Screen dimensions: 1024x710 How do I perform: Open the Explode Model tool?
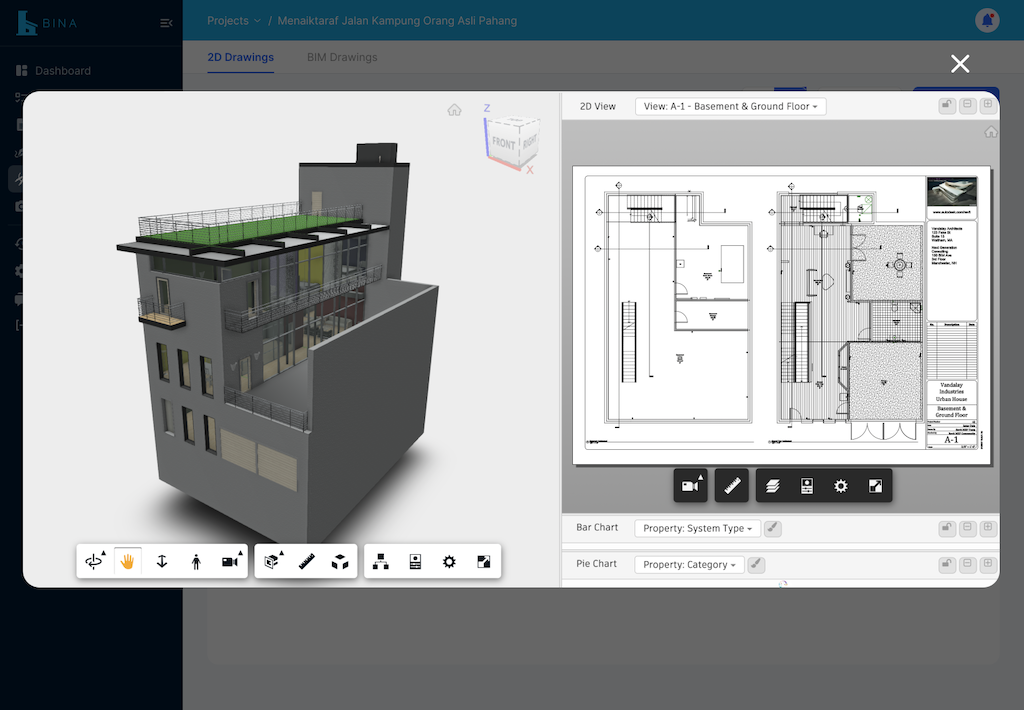340,562
